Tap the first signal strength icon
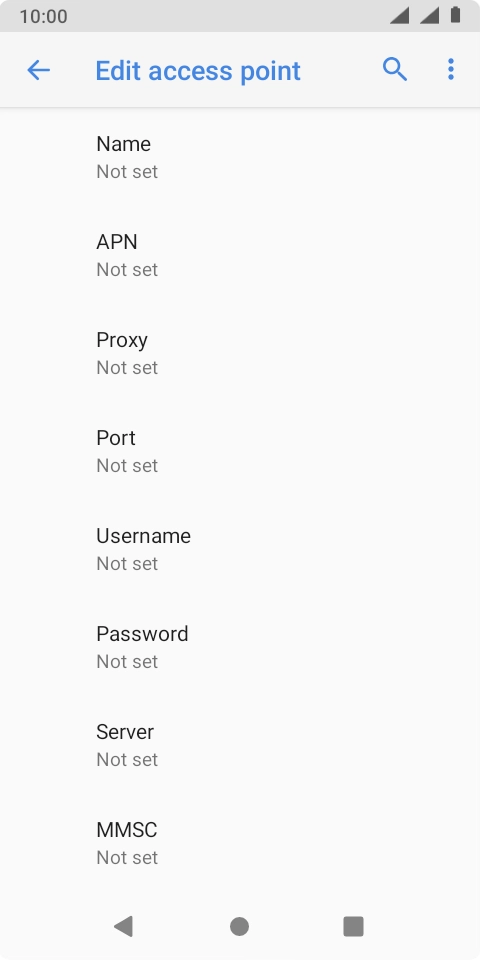This screenshot has height=960, width=480. [399, 15]
